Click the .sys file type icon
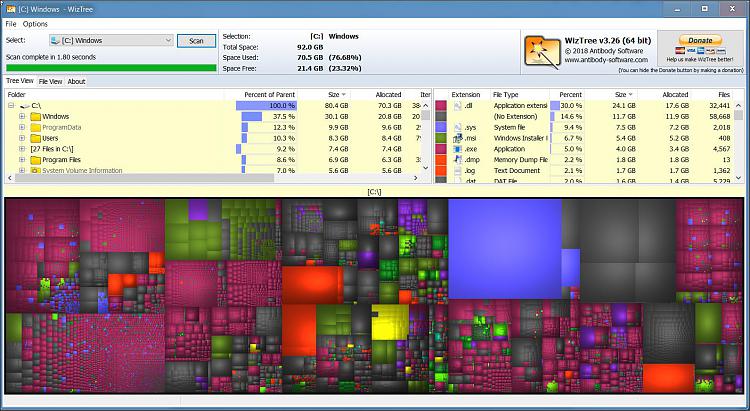This screenshot has height=411, width=750. coord(458,127)
